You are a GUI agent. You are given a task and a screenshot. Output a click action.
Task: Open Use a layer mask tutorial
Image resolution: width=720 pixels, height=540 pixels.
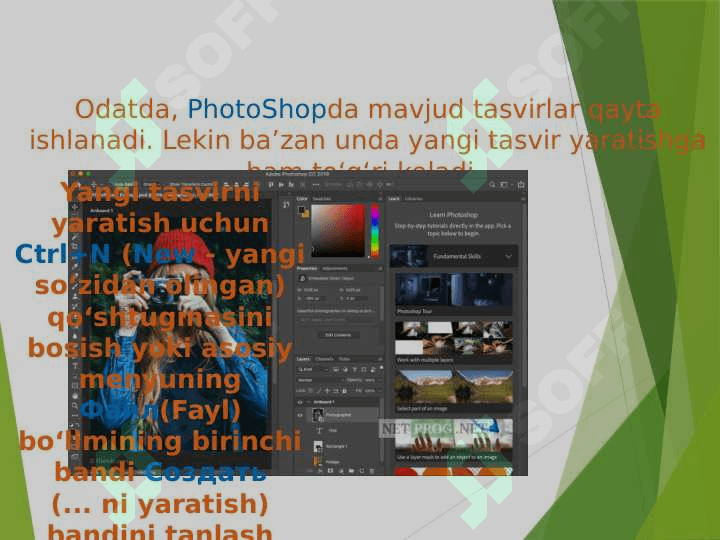pyautogui.click(x=453, y=440)
